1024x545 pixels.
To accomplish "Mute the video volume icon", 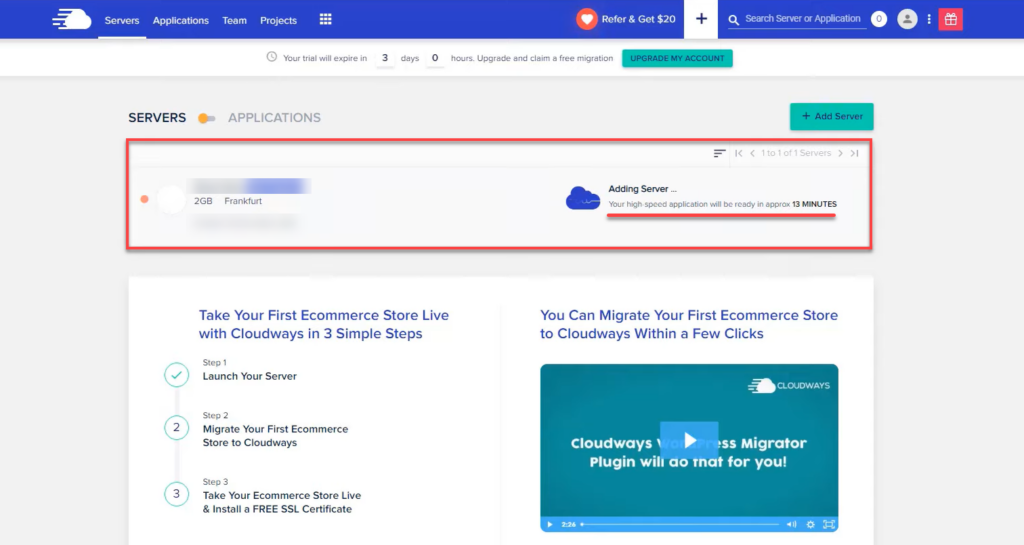I will [792, 524].
